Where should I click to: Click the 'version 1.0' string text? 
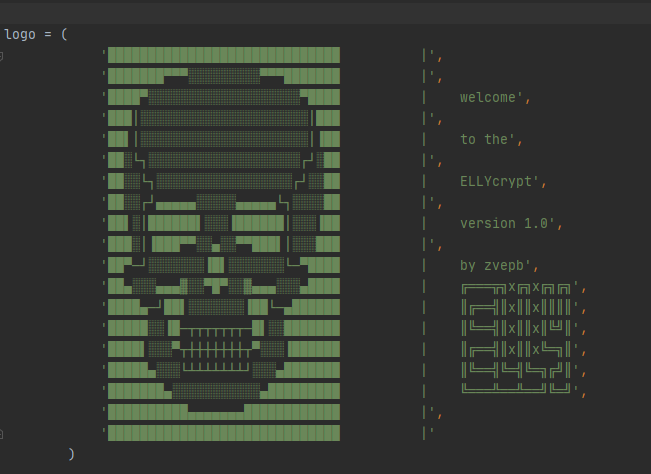504,224
